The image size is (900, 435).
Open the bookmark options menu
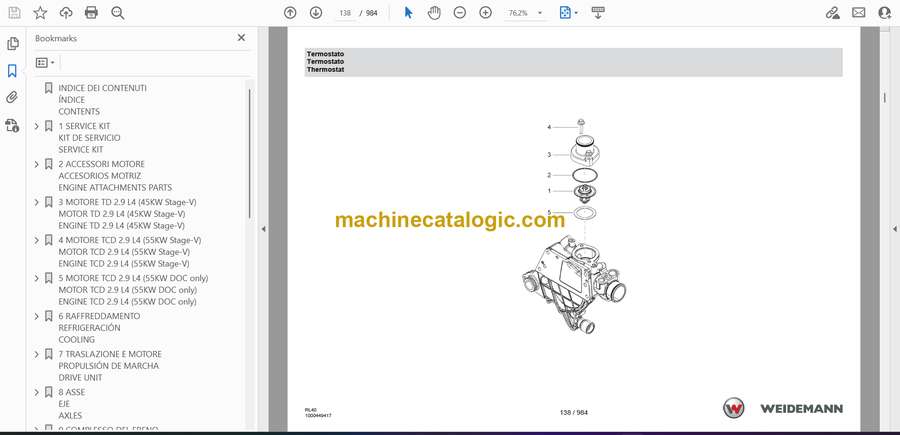(x=45, y=62)
